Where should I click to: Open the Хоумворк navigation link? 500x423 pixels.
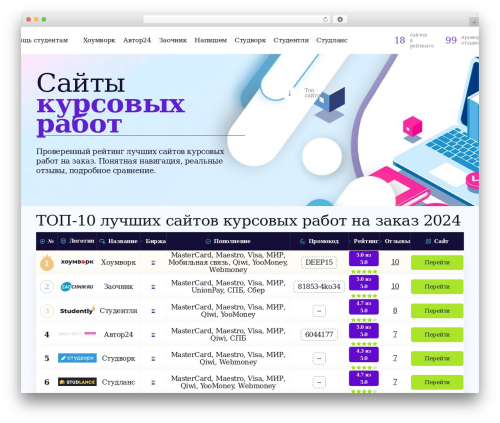point(99,40)
